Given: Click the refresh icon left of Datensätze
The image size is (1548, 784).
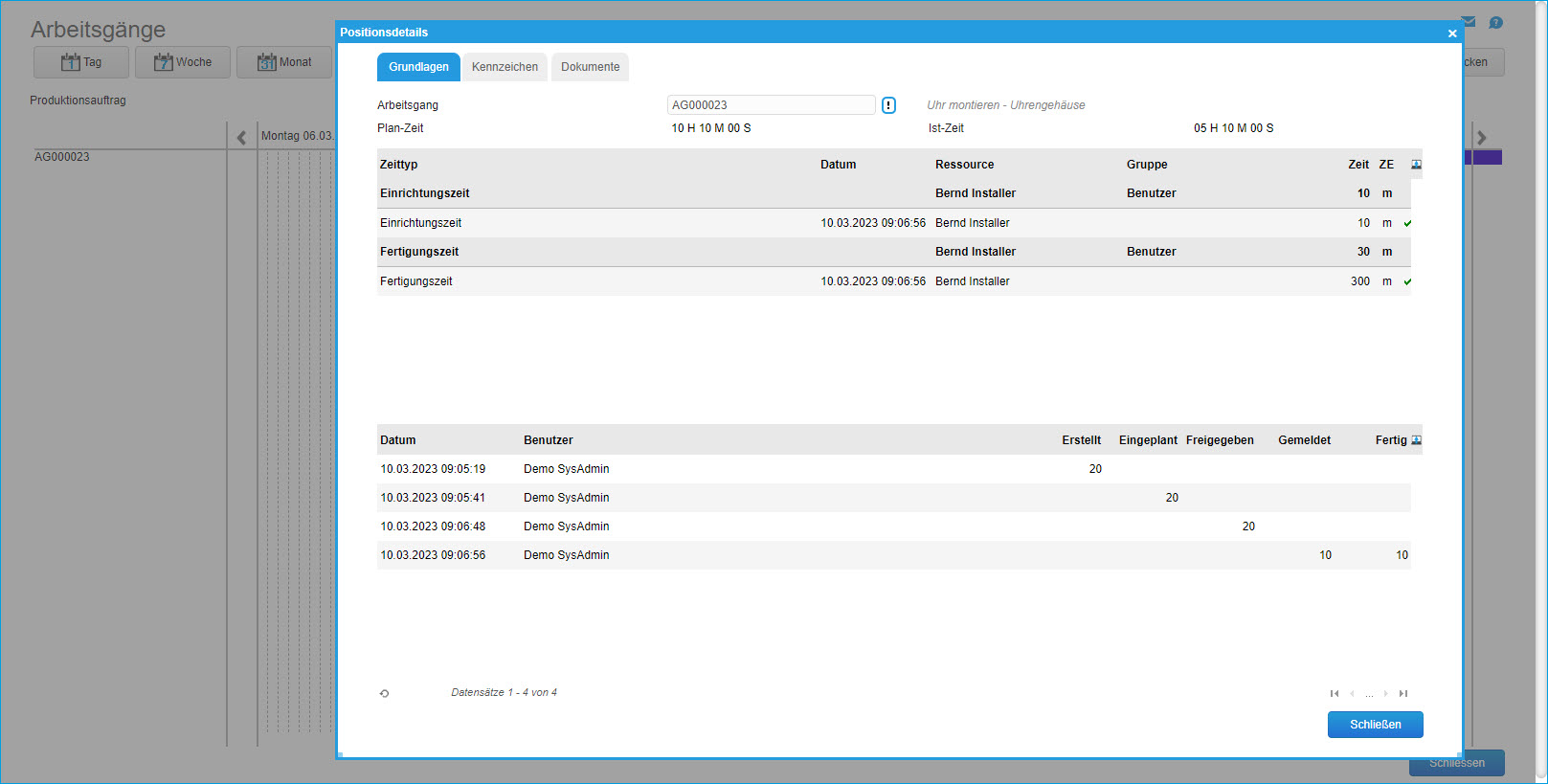Looking at the screenshot, I should click(385, 693).
